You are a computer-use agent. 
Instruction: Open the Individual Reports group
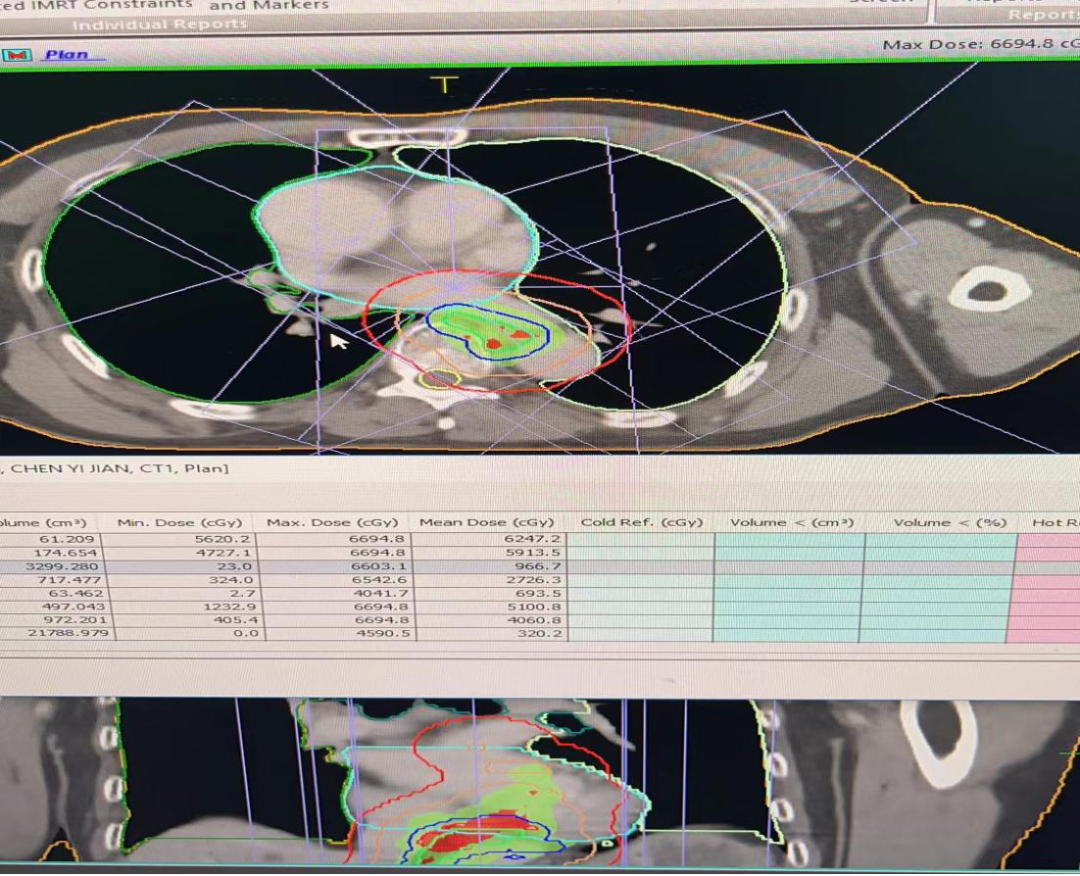pos(160,24)
